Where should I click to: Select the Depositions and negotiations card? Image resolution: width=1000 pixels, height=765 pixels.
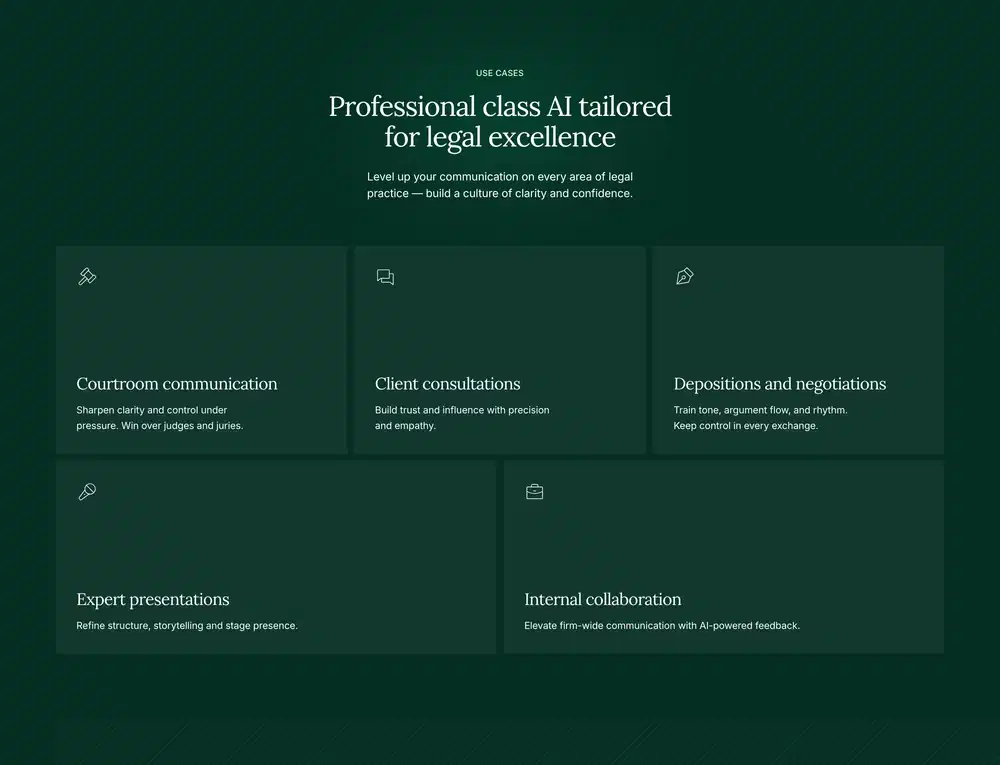(x=797, y=349)
